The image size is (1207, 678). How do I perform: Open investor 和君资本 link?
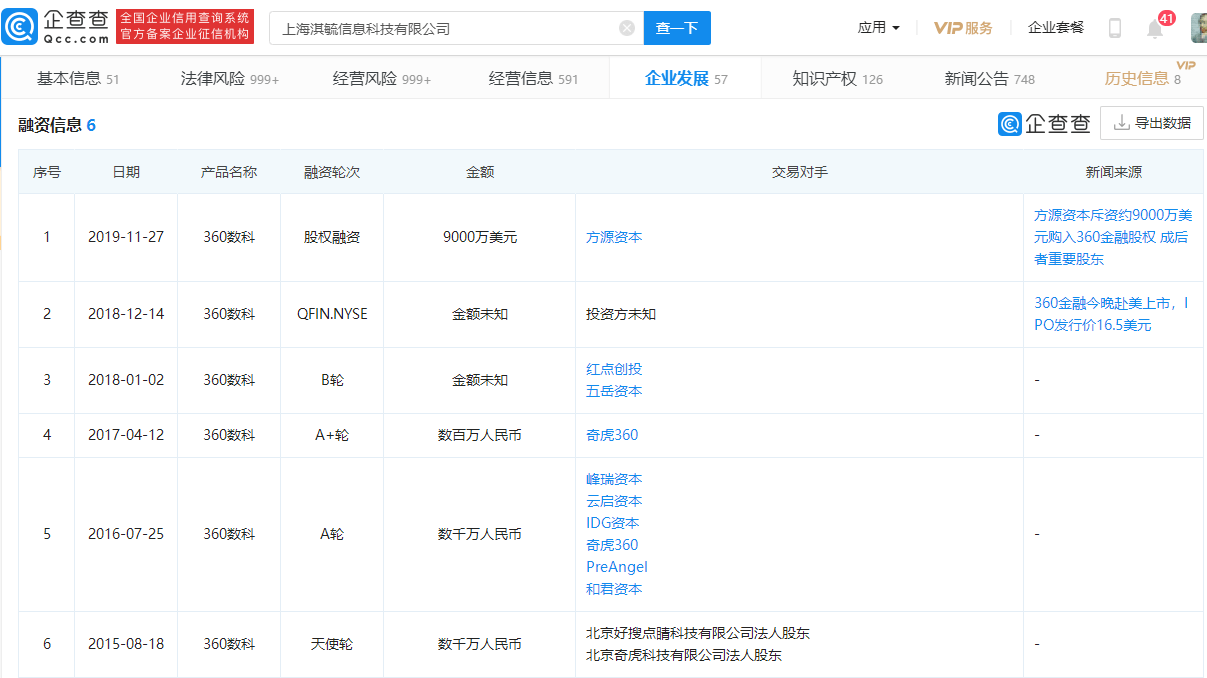tap(614, 589)
